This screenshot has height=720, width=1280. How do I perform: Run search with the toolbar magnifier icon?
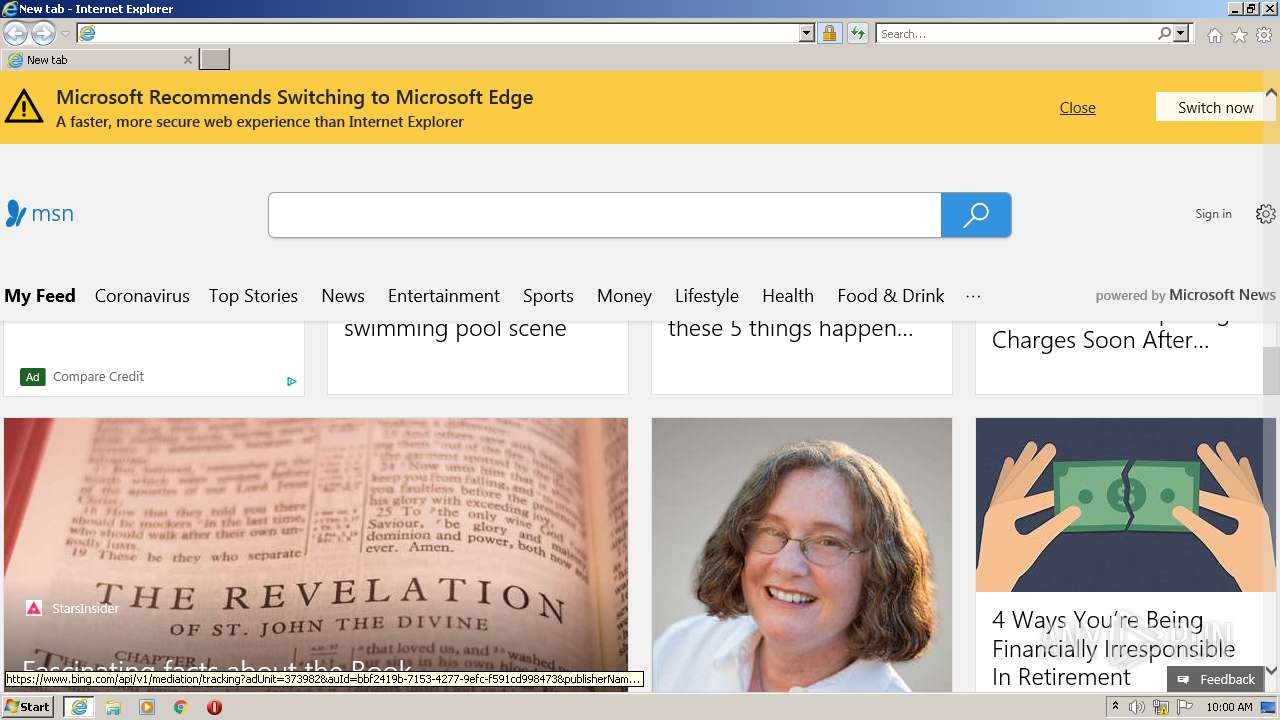pos(1164,33)
